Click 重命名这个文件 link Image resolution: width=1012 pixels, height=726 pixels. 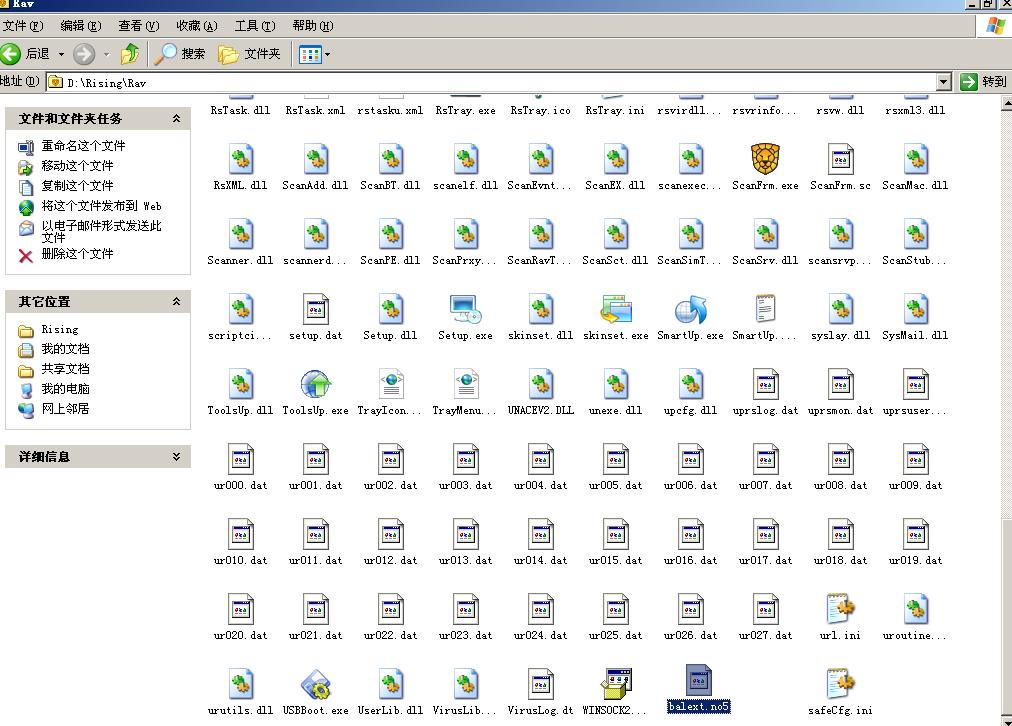click(83, 146)
